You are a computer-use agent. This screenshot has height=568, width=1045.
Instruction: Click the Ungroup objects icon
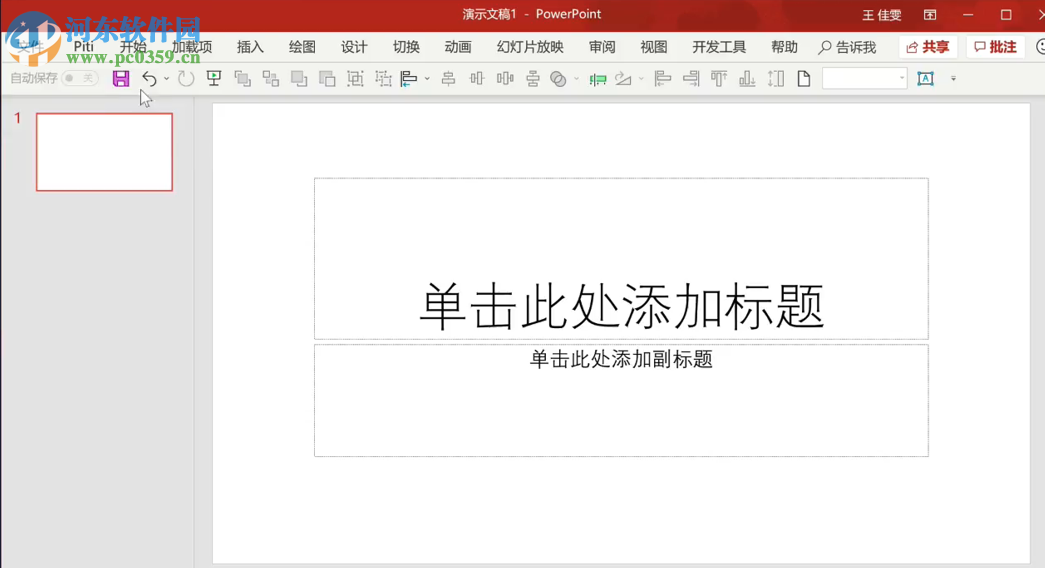(x=383, y=79)
